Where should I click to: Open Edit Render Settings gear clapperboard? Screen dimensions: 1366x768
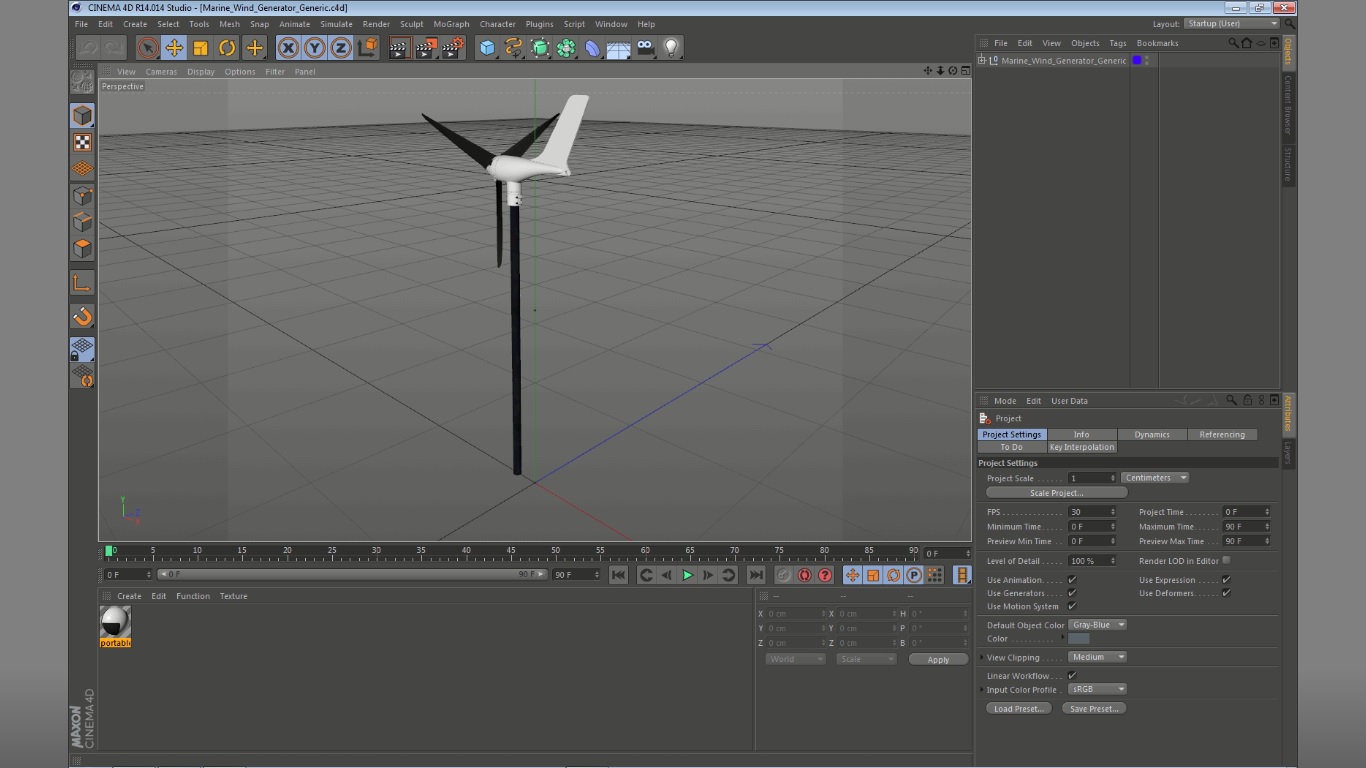click(x=453, y=47)
